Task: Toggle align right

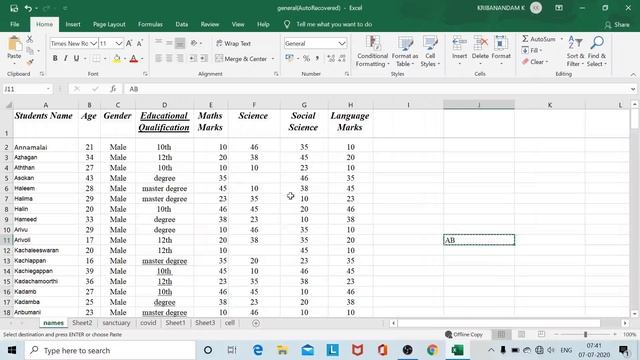Action: [x=180, y=59]
